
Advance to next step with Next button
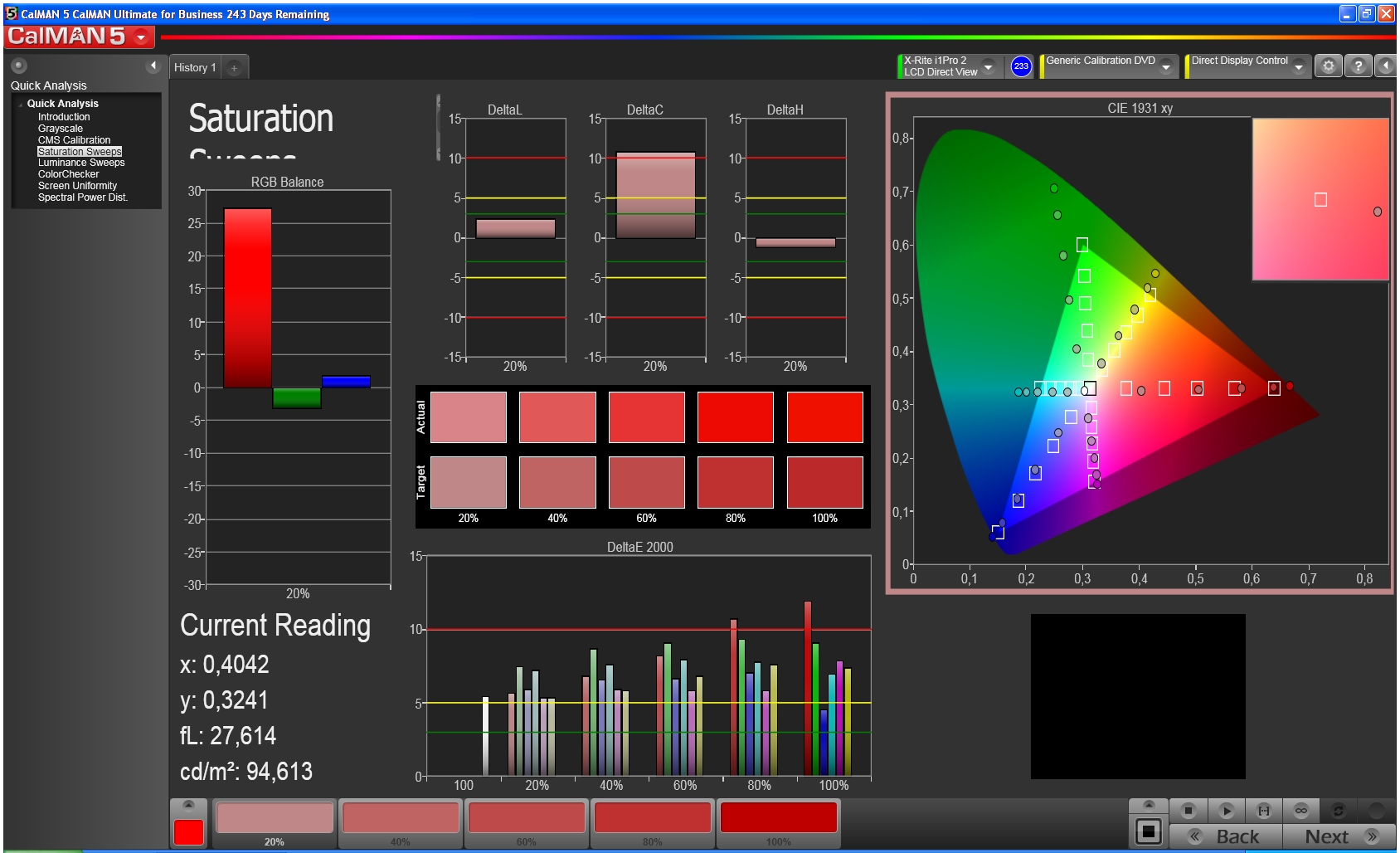(x=1339, y=836)
